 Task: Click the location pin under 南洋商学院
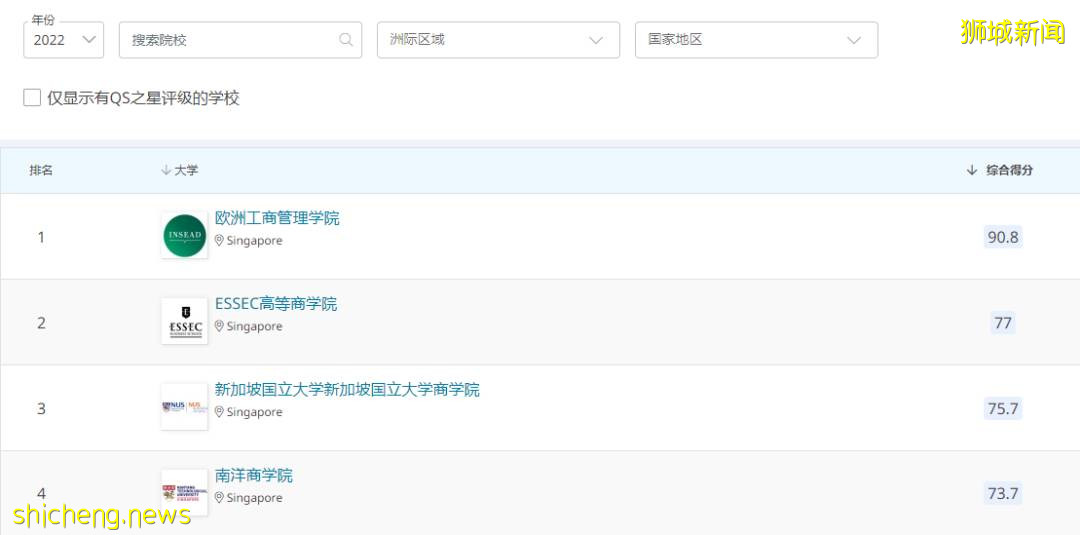coord(219,497)
